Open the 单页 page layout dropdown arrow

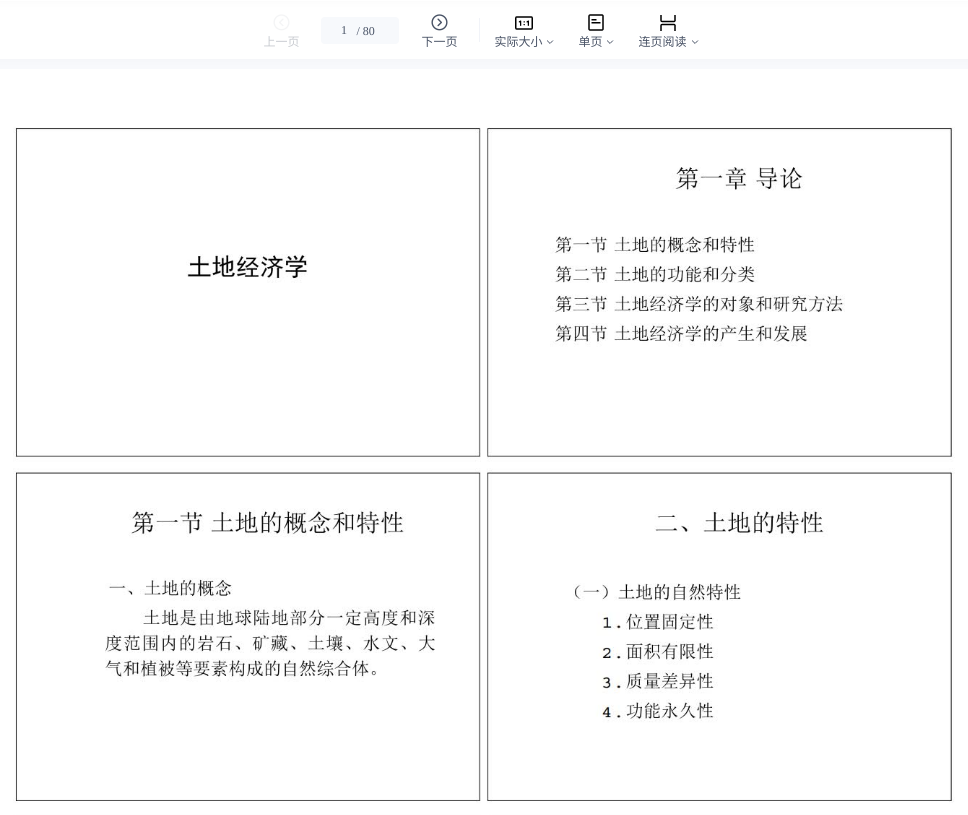coord(610,43)
